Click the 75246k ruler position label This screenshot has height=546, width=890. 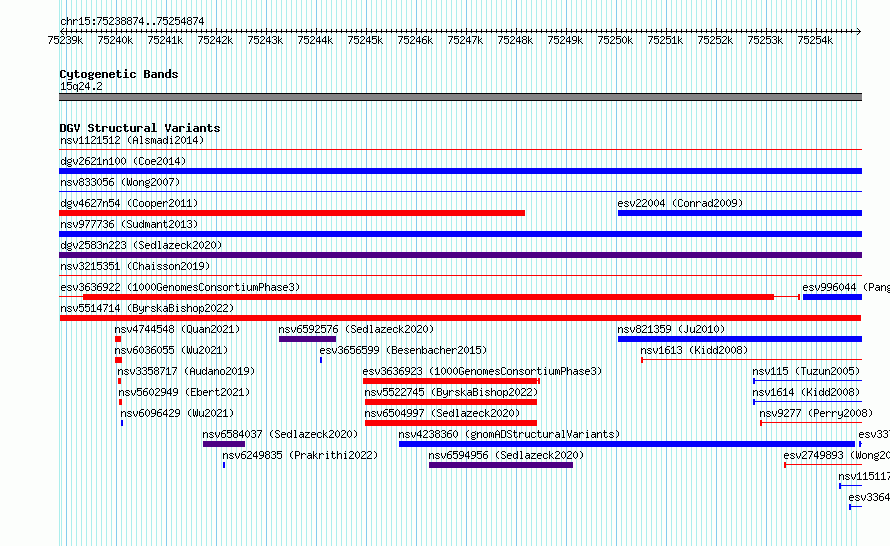tap(415, 40)
